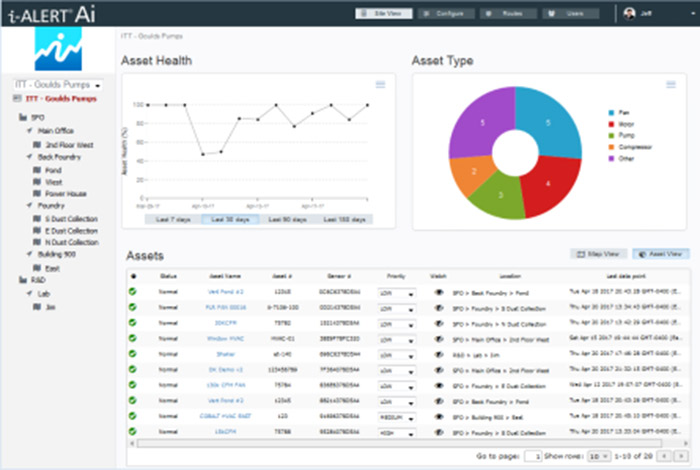The image size is (700, 470).
Task: Click the SPO site factory icon
Action: (x=23, y=117)
